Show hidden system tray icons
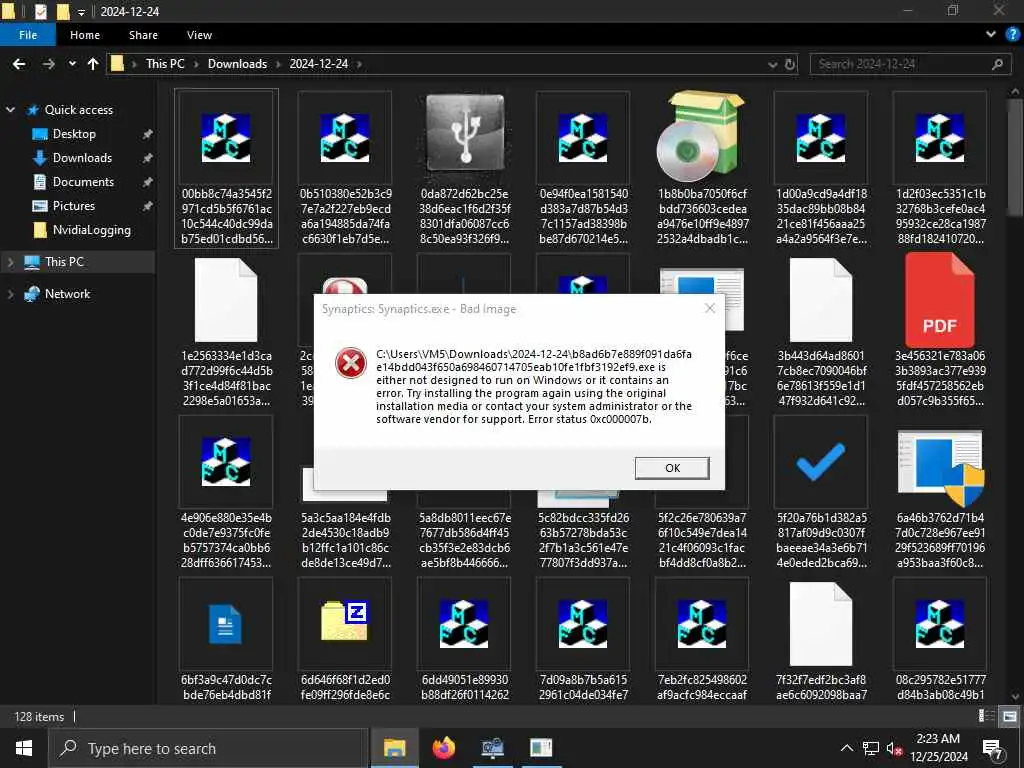 846,748
